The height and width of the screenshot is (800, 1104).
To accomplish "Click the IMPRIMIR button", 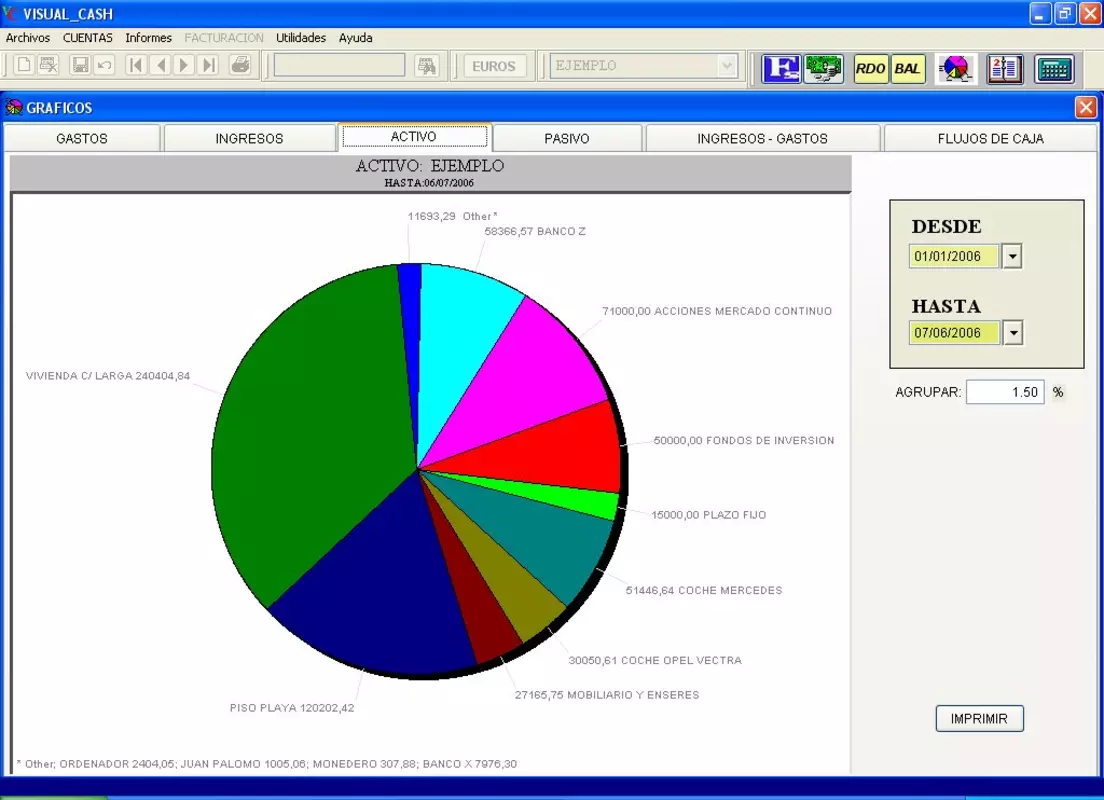I will tap(979, 718).
